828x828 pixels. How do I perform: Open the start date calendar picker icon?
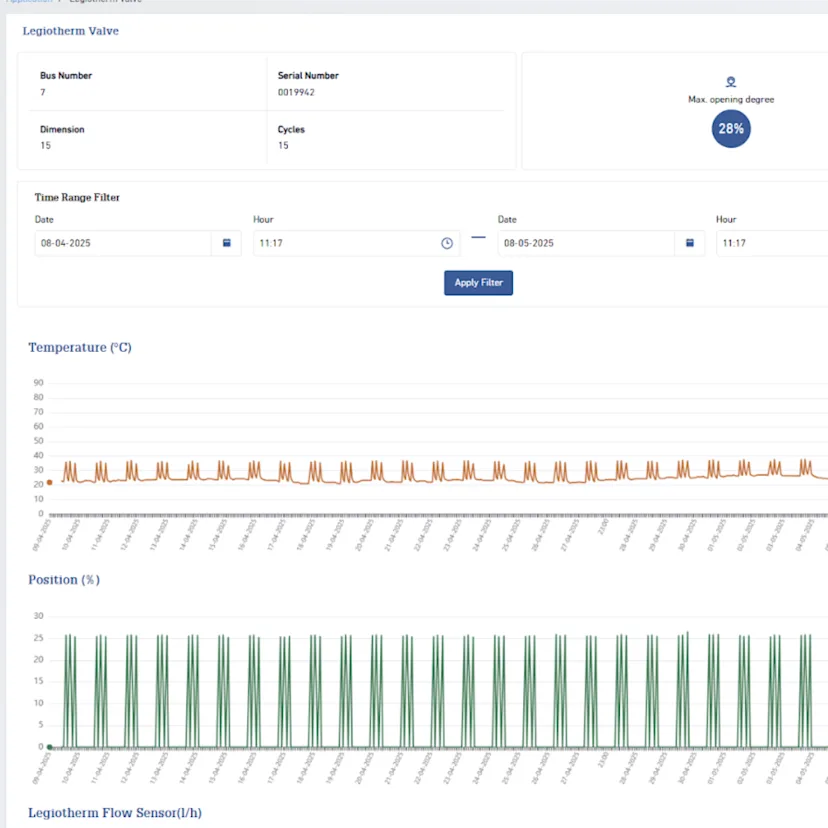point(227,243)
